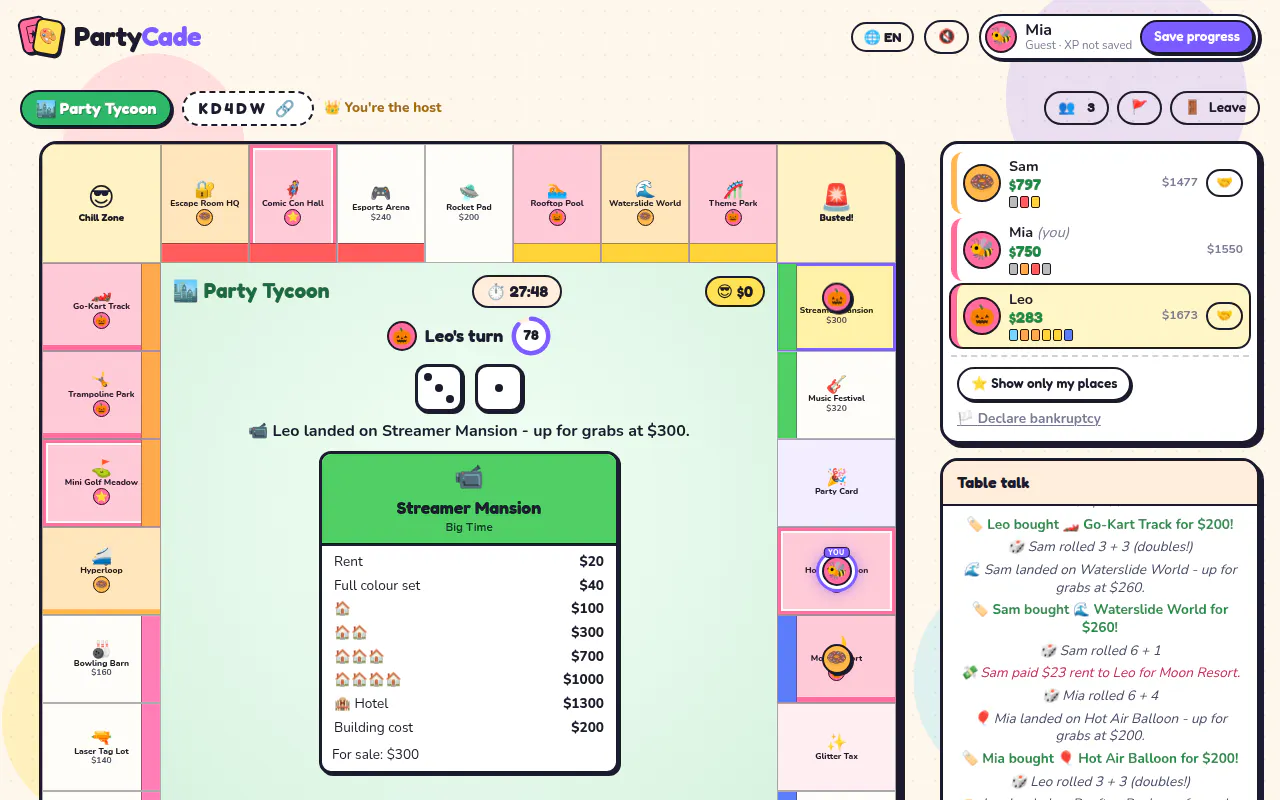Select Leo's highlighted player row
This screenshot has height=800, width=1280.
(x=1100, y=316)
